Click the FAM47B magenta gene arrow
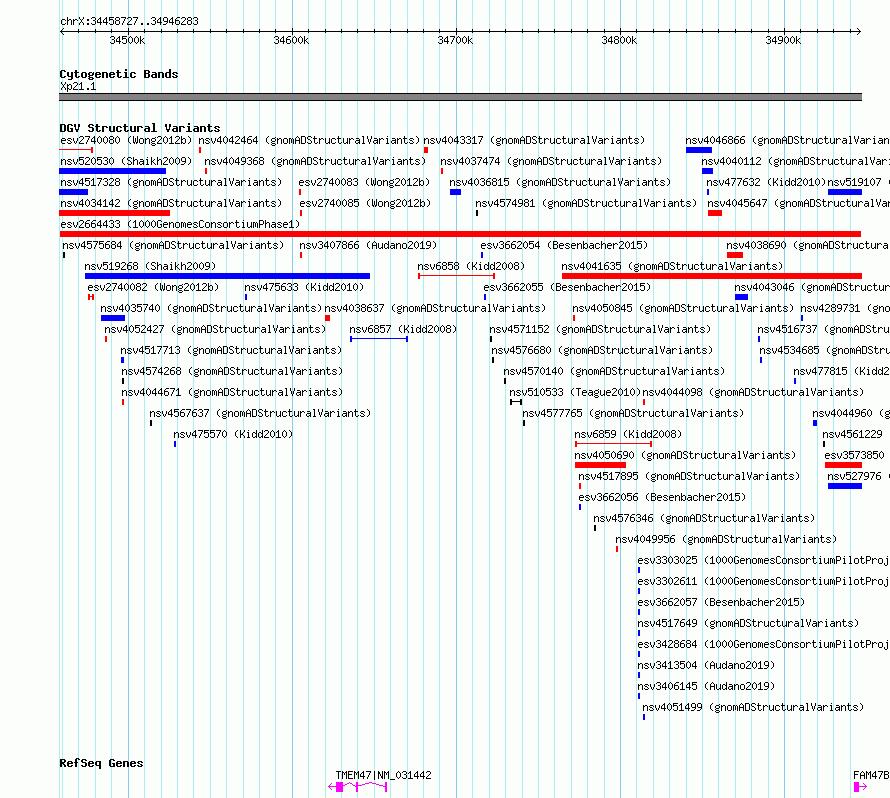 tap(860, 787)
